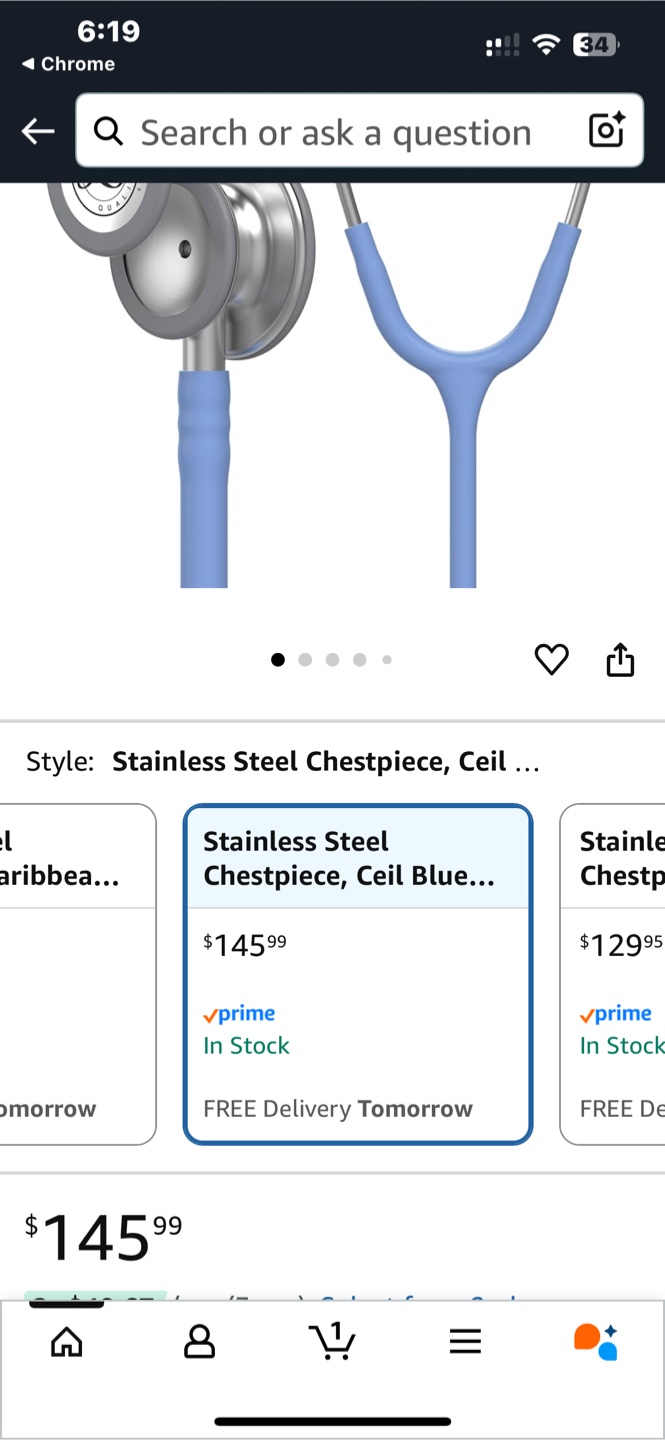Focus the Search or ask a question field
Image resolution: width=665 pixels, height=1440 pixels.
[x=359, y=130]
